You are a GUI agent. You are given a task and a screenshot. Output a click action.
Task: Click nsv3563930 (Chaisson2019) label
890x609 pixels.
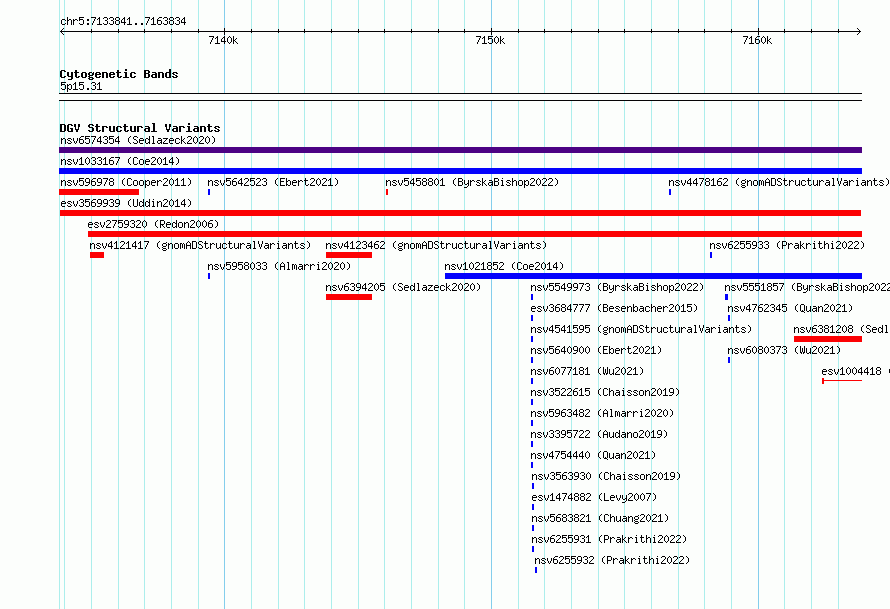click(606, 476)
